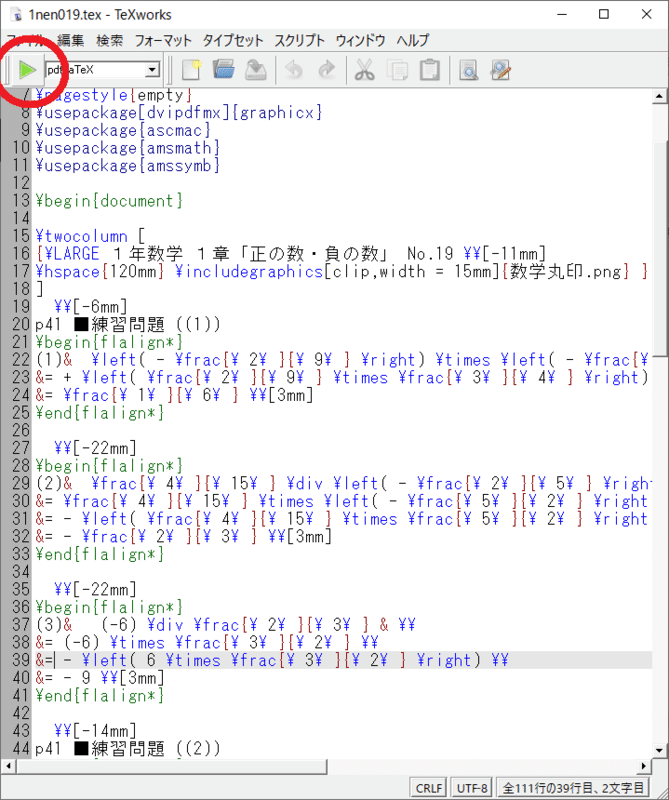Minimize the TeXworks window
The width and height of the screenshot is (669, 800).
[562, 14]
